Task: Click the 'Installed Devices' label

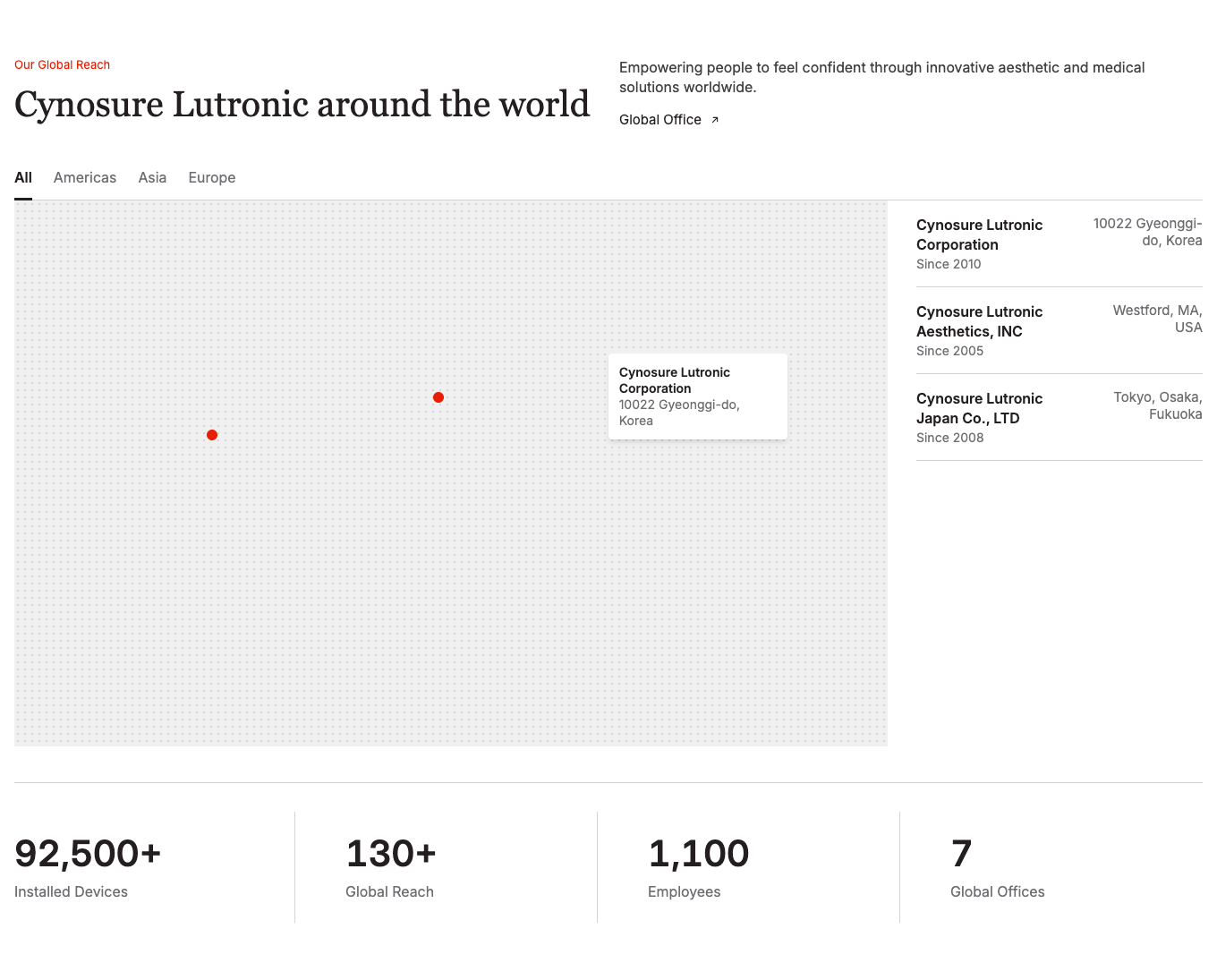Action: pos(71,891)
